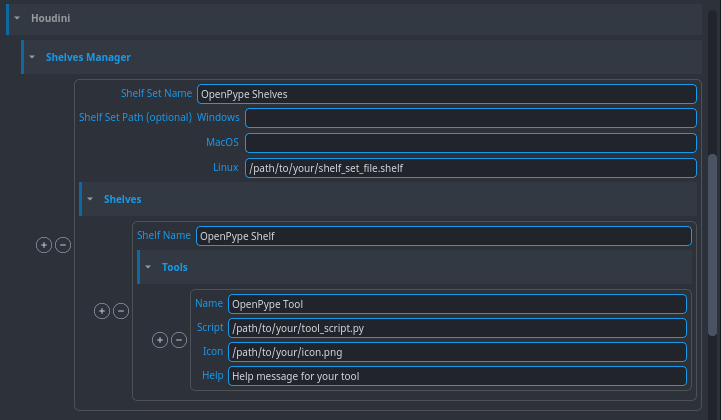Add a new tool with the plus icon next to Script
Viewport: 721px width, 420px height.
160,340
